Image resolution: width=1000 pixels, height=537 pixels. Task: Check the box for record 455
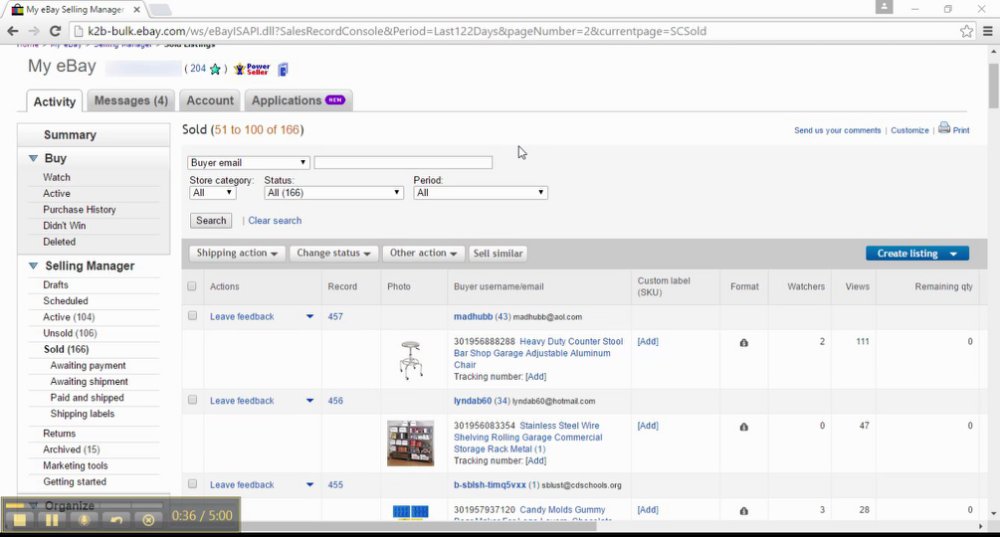pyautogui.click(x=192, y=484)
